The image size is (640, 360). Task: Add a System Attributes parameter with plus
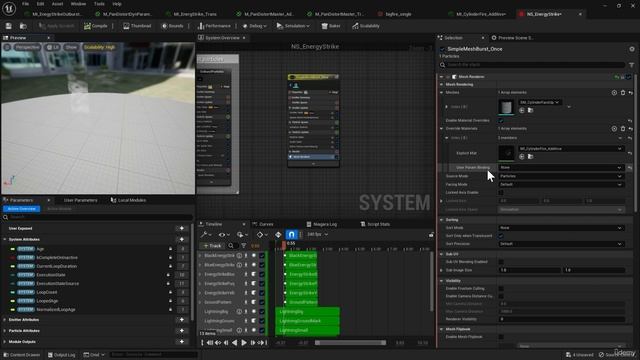pyautogui.click(x=182, y=239)
